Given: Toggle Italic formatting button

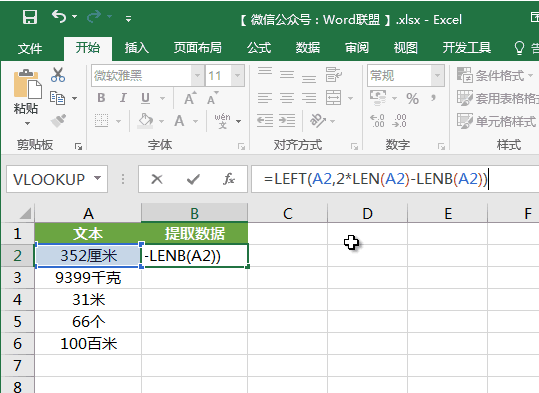Looking at the screenshot, I should tap(123, 98).
